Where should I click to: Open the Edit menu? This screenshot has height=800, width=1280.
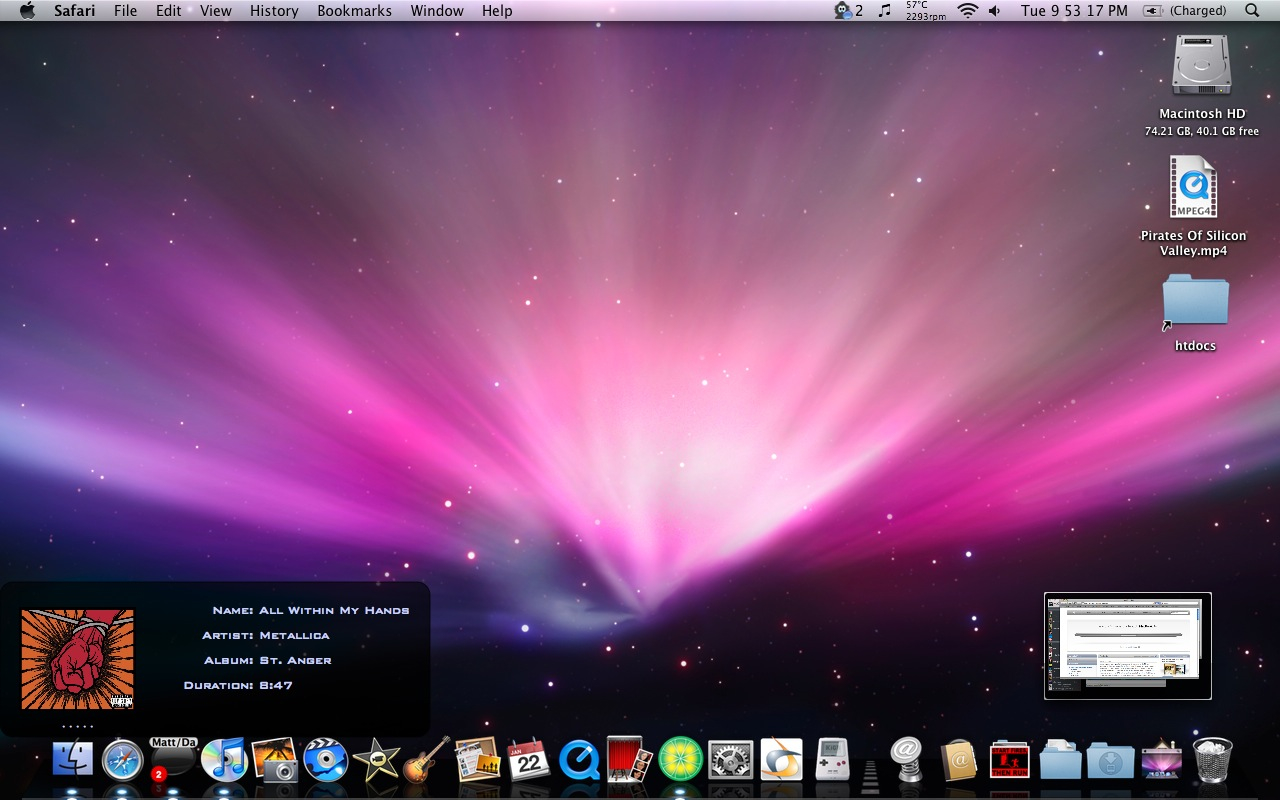click(168, 10)
